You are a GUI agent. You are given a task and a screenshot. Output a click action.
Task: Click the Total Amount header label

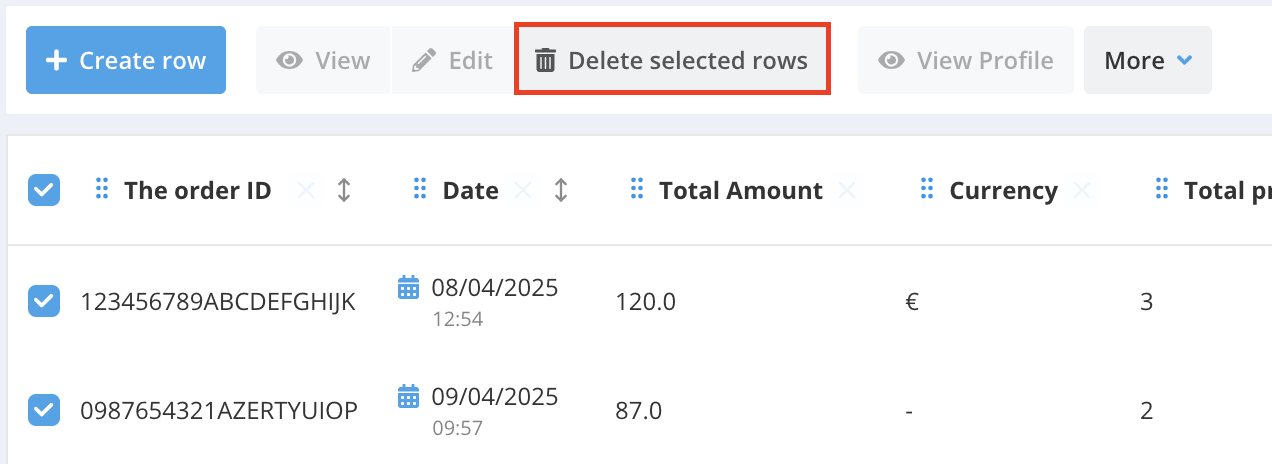click(741, 190)
